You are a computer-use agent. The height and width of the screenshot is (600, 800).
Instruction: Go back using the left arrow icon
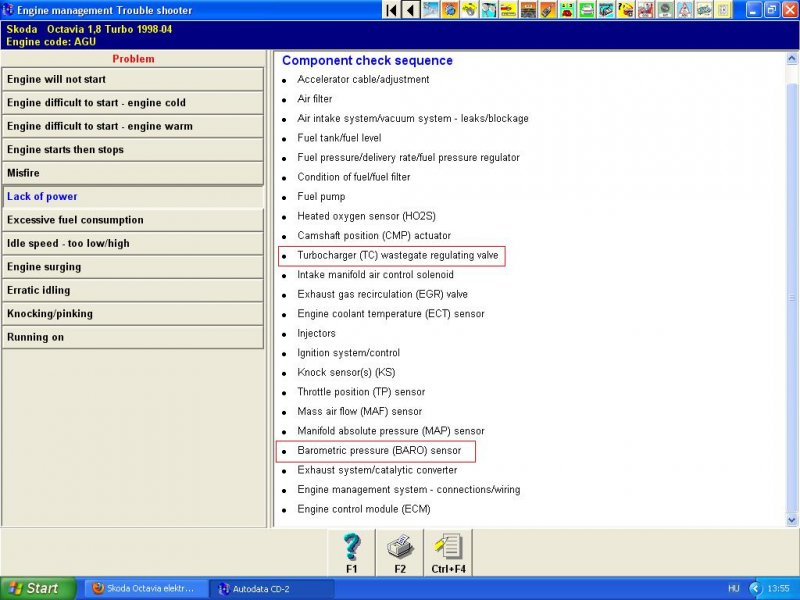[411, 10]
